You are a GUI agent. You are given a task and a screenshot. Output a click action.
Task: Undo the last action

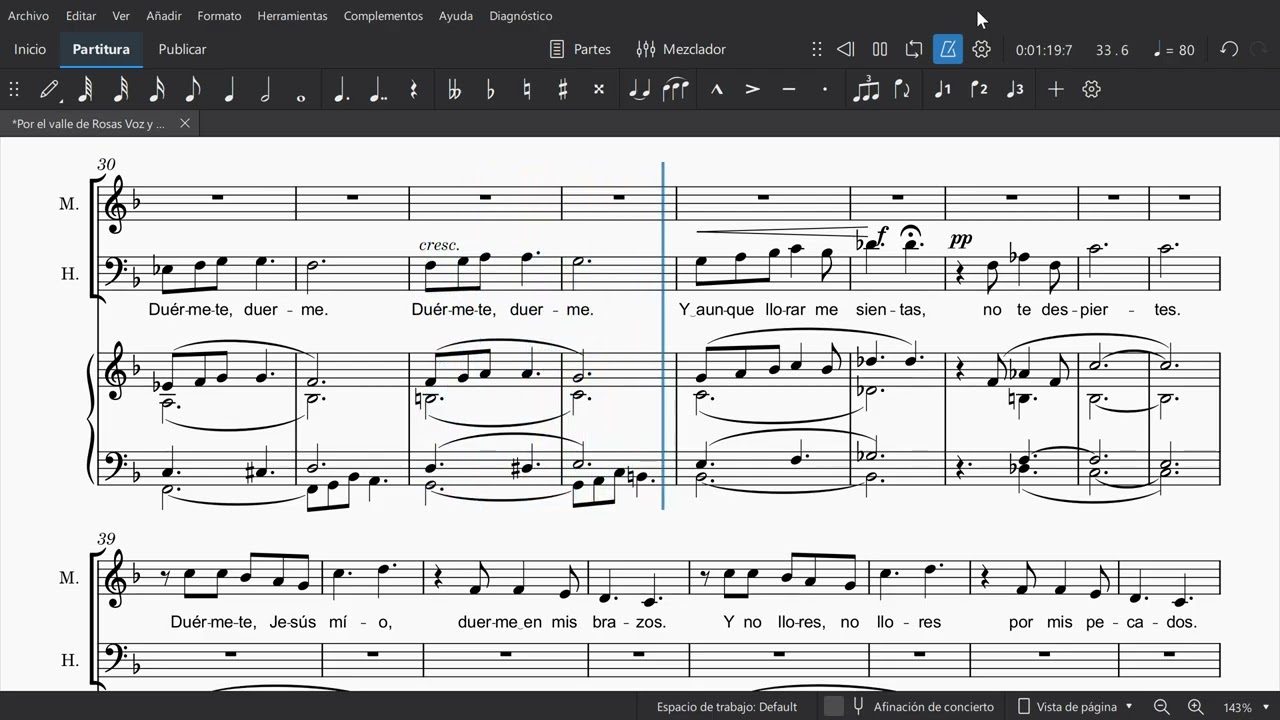point(1229,49)
